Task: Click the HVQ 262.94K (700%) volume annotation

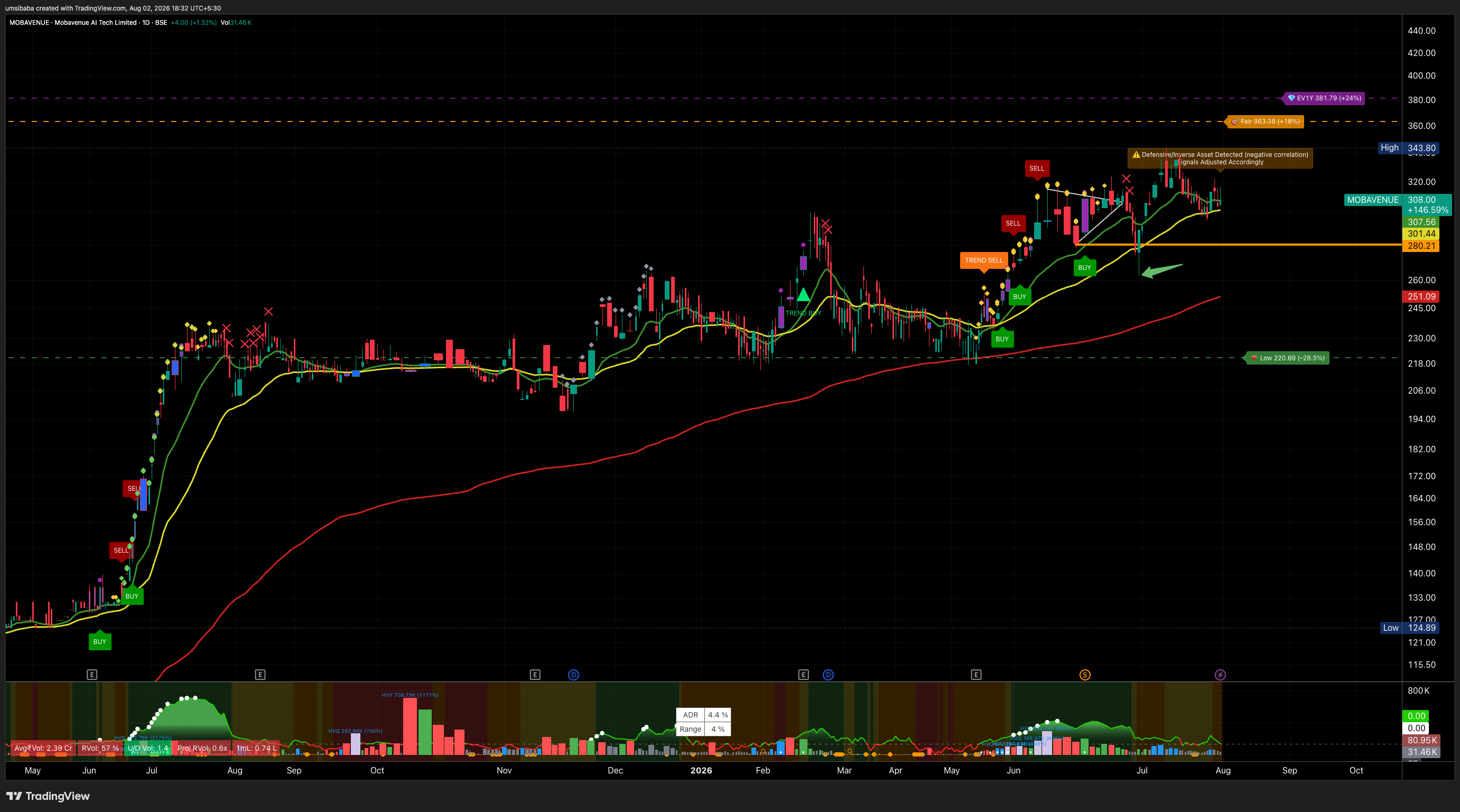Action: tap(356, 731)
